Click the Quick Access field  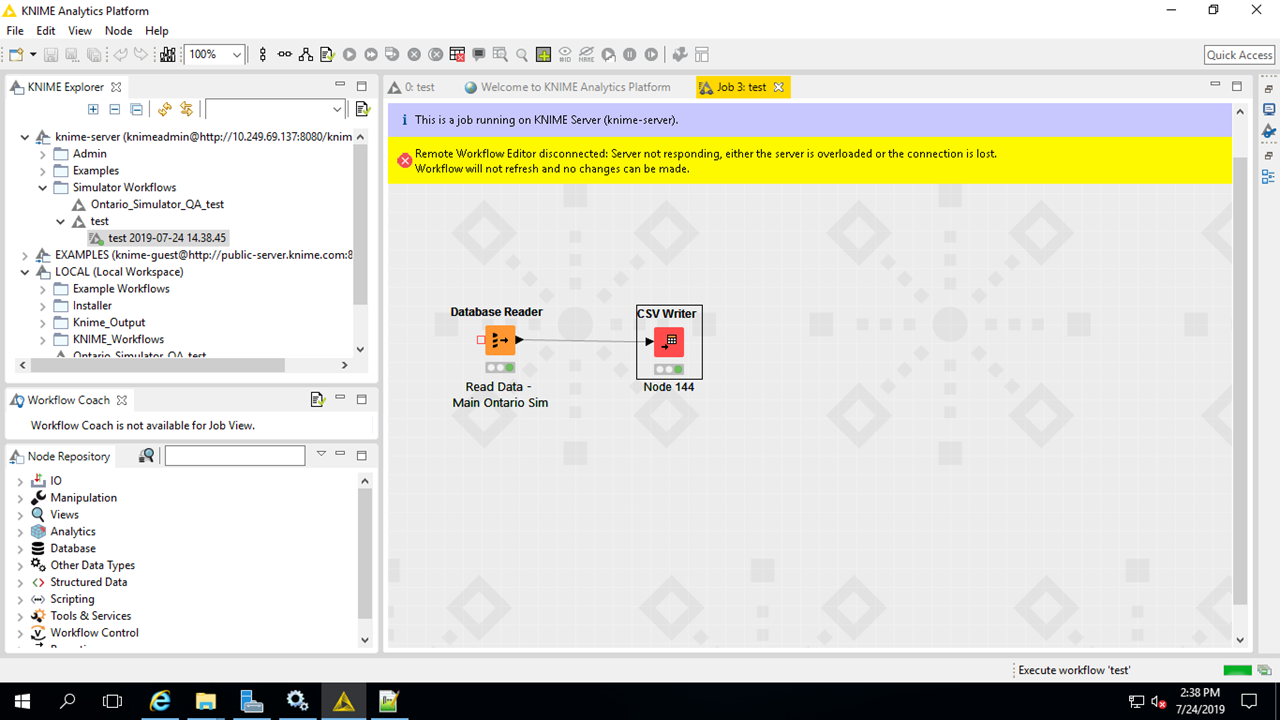1239,55
